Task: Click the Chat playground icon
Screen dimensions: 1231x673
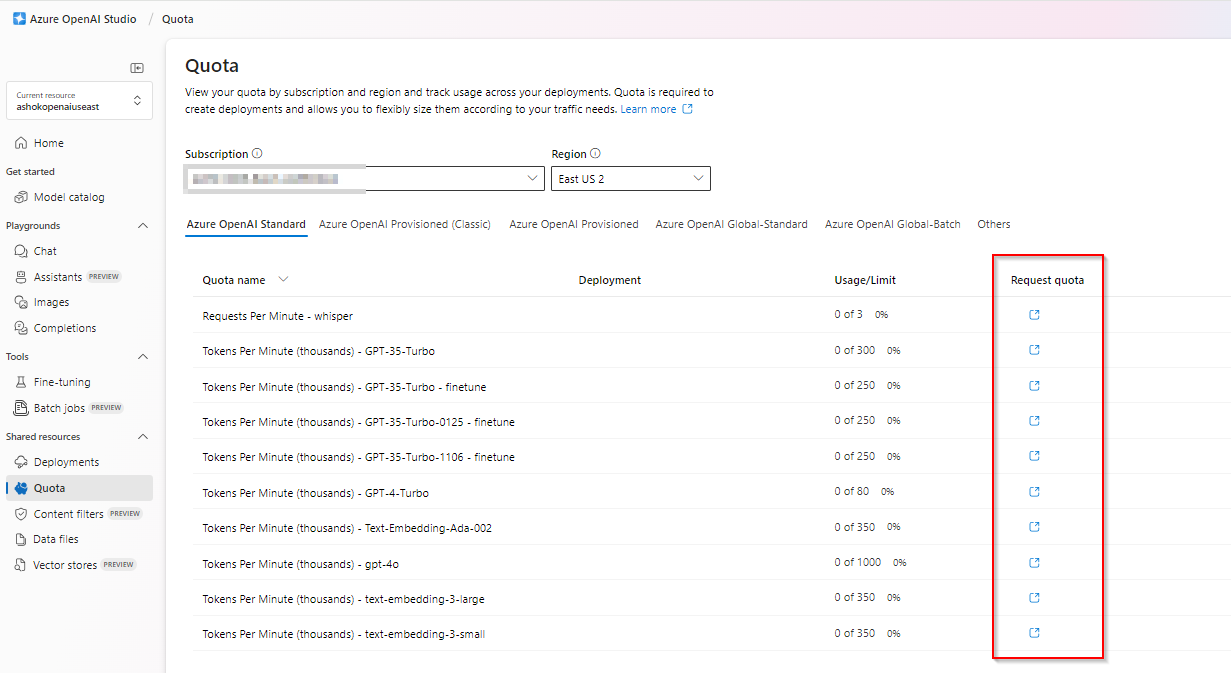Action: click(21, 251)
